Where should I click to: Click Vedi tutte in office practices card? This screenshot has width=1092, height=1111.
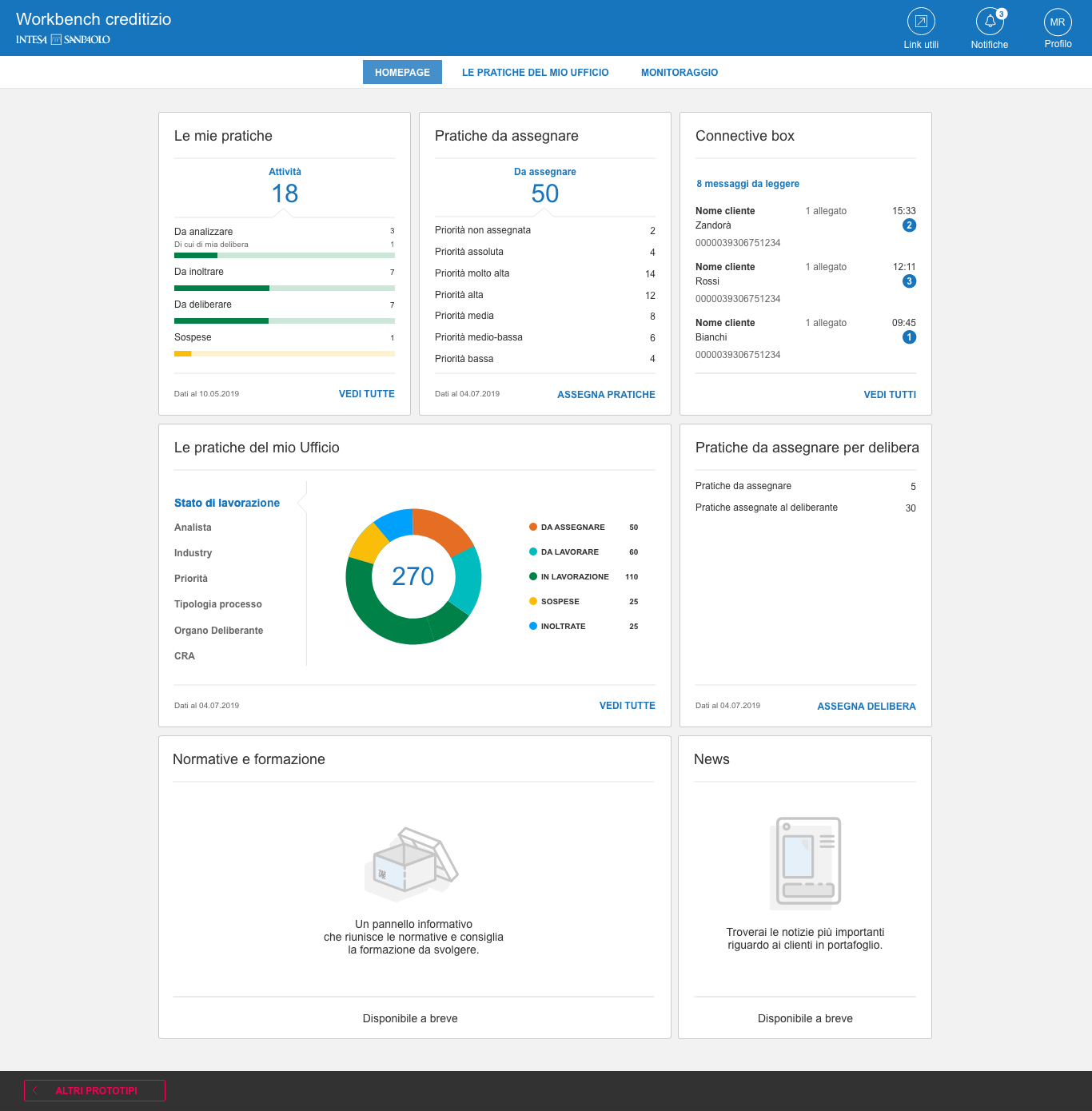click(x=628, y=706)
